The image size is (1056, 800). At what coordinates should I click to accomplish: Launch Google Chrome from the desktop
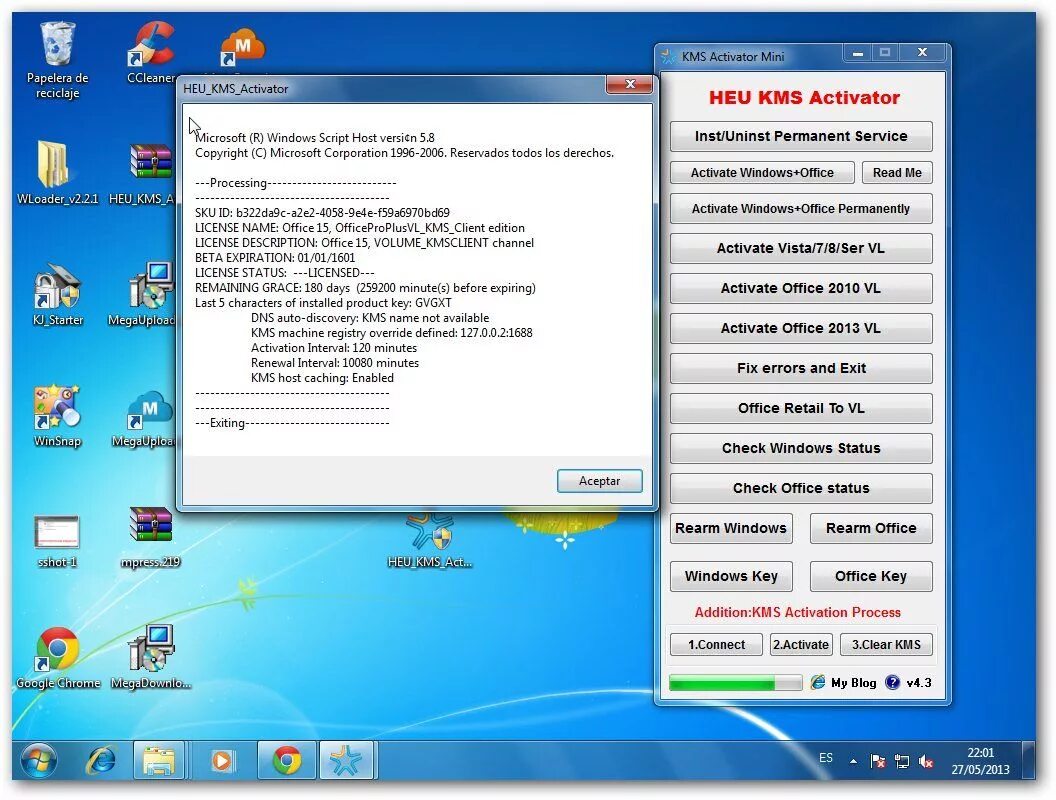pyautogui.click(x=57, y=657)
